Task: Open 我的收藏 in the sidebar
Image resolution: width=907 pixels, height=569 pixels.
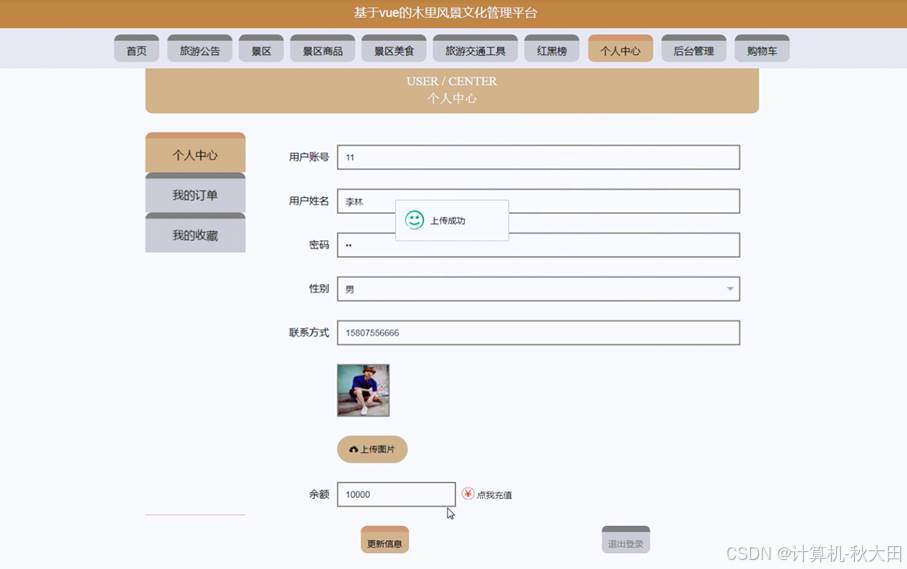Action: [x=196, y=233]
